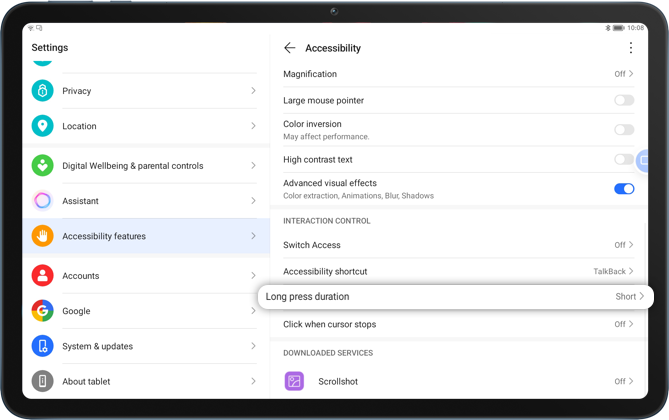Tap the Assistant icon
Image resolution: width=669 pixels, height=420 pixels.
click(42, 201)
